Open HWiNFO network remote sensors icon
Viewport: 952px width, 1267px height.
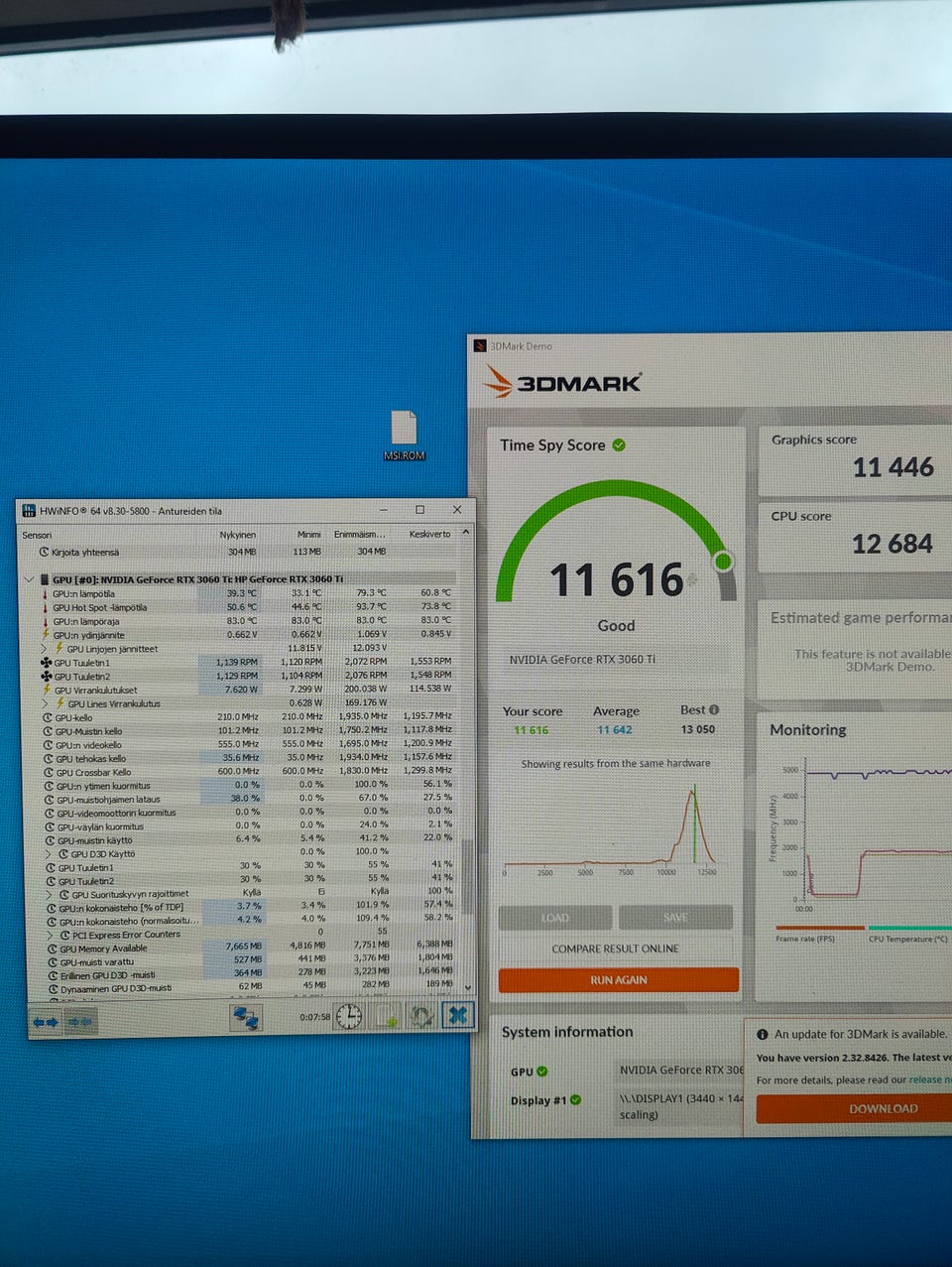tap(245, 1017)
